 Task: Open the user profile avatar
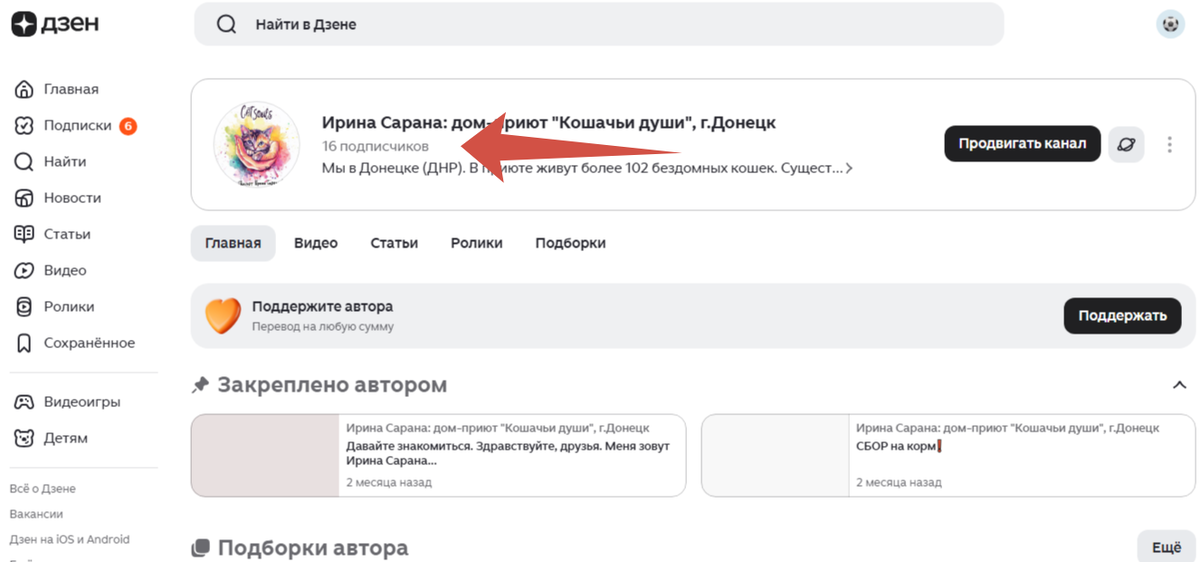click(x=1169, y=24)
